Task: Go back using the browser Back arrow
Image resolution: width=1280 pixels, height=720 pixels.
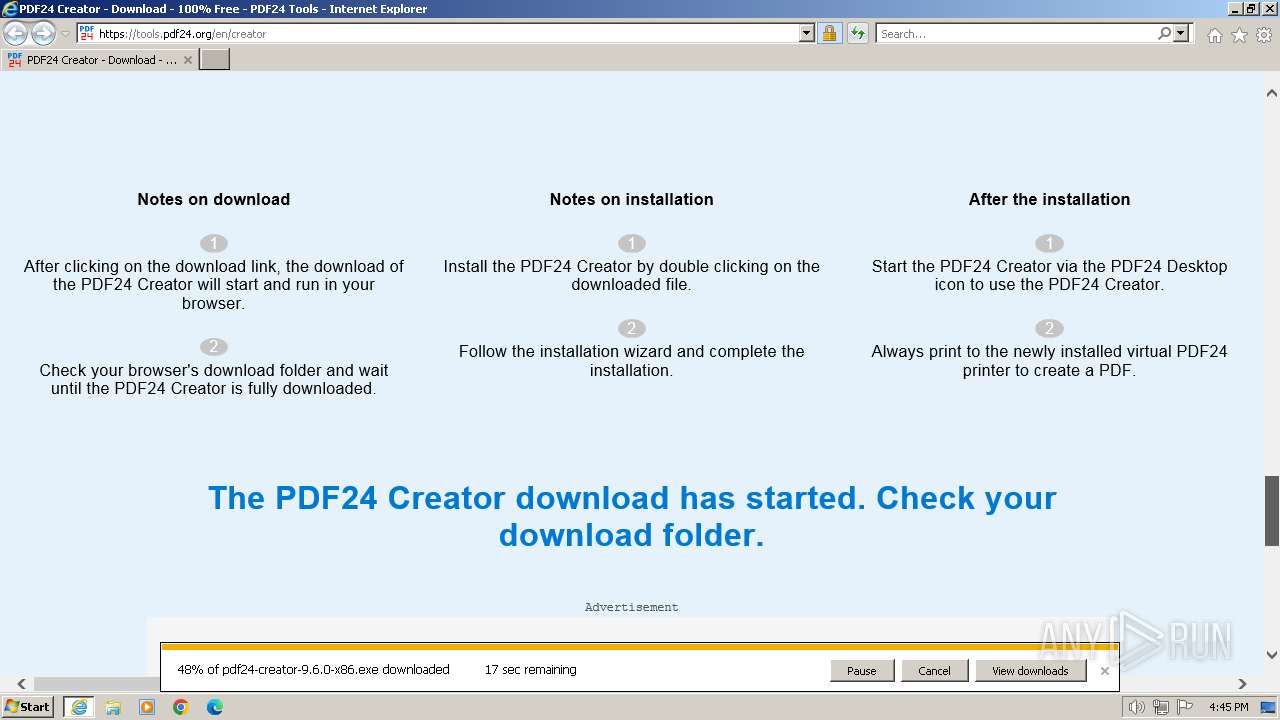Action: click(x=16, y=34)
